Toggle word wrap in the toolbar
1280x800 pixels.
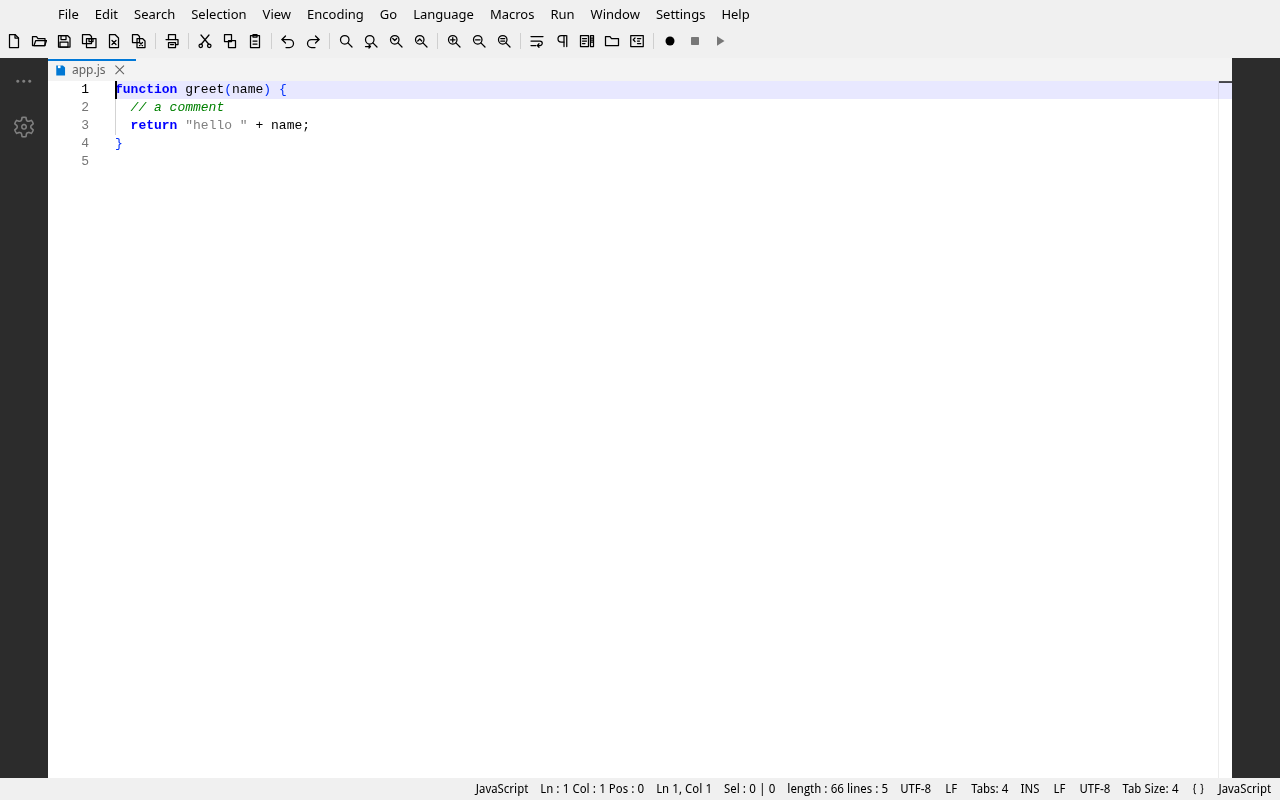coord(537,41)
